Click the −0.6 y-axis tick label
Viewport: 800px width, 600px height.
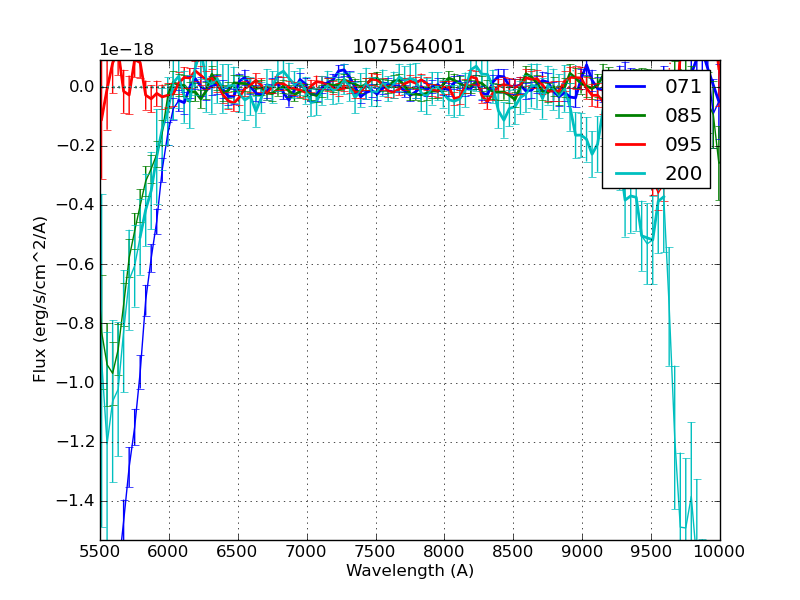pos(75,265)
